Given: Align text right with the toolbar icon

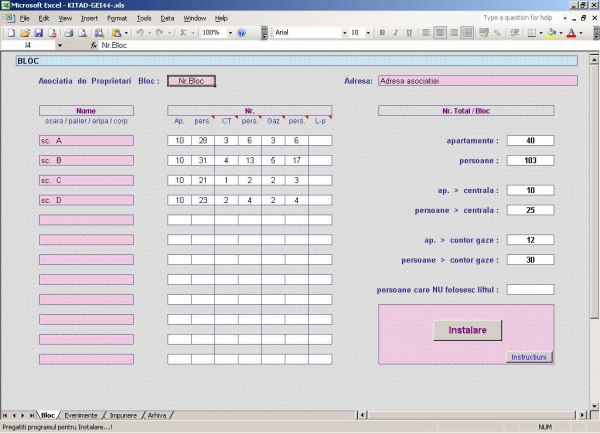Looking at the screenshot, I should (x=453, y=33).
